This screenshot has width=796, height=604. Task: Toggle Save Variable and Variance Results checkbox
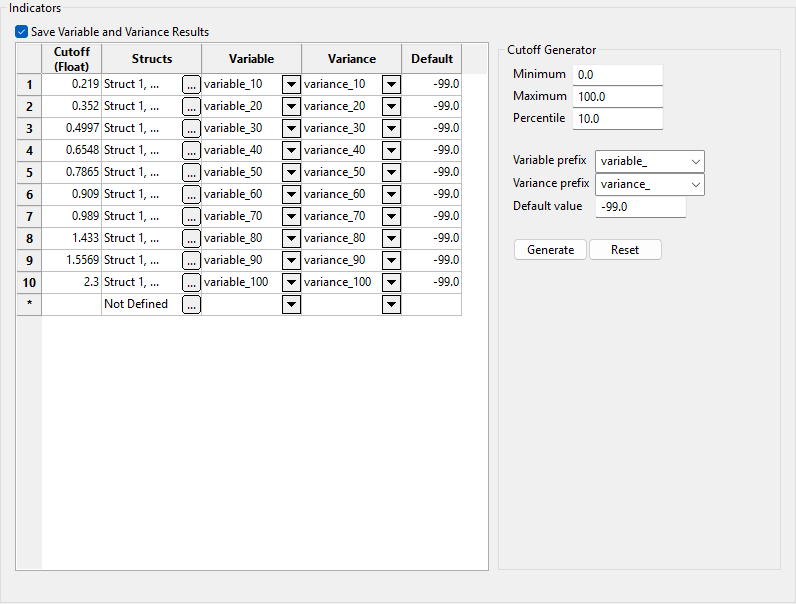22,32
